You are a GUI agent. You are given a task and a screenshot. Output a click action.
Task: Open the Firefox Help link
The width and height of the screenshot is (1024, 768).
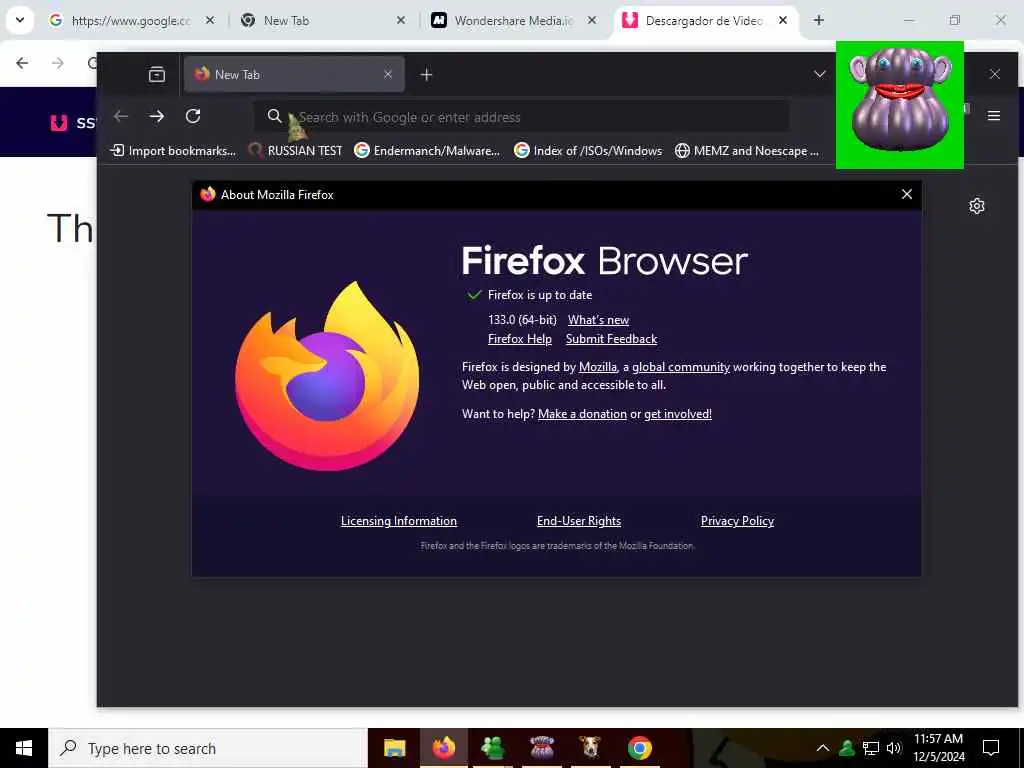pyautogui.click(x=520, y=339)
